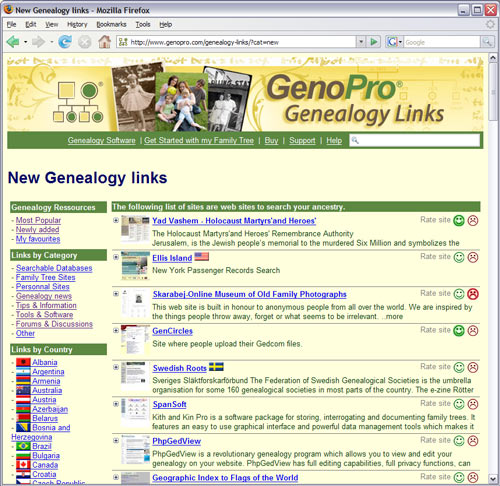Open the Bookmarks menu

coord(111,24)
